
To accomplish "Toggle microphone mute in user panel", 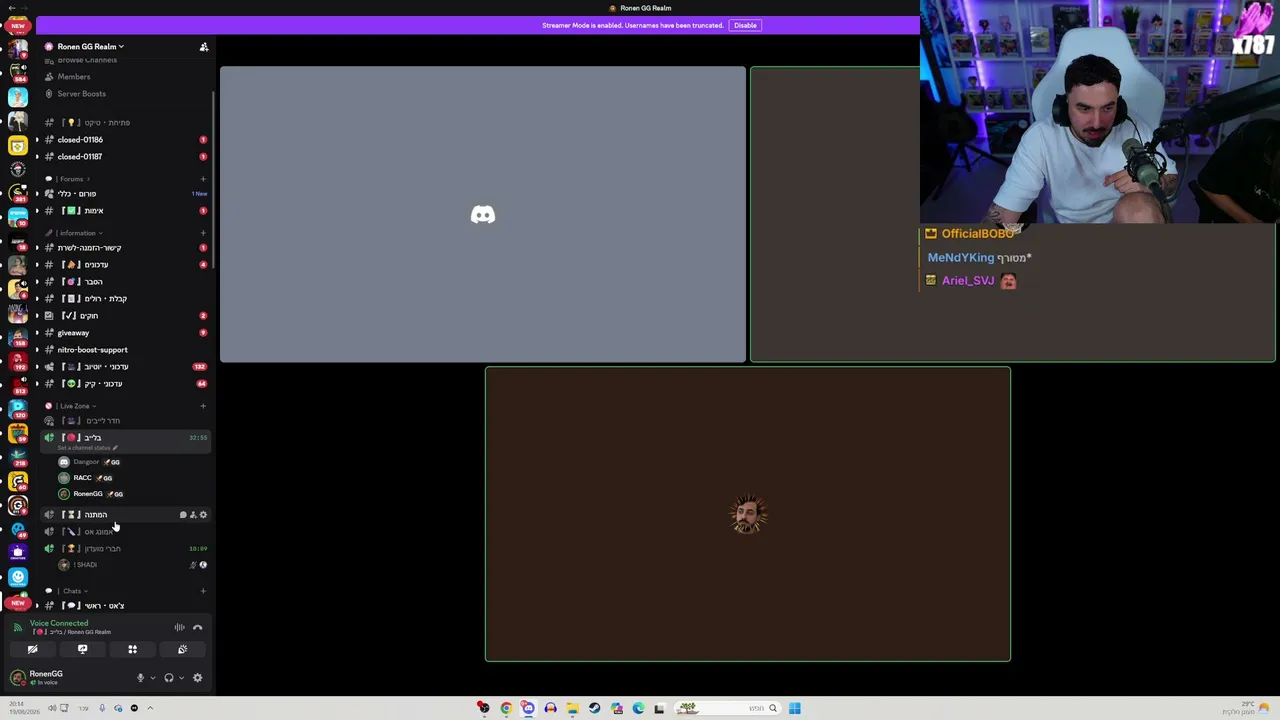I will point(140,678).
